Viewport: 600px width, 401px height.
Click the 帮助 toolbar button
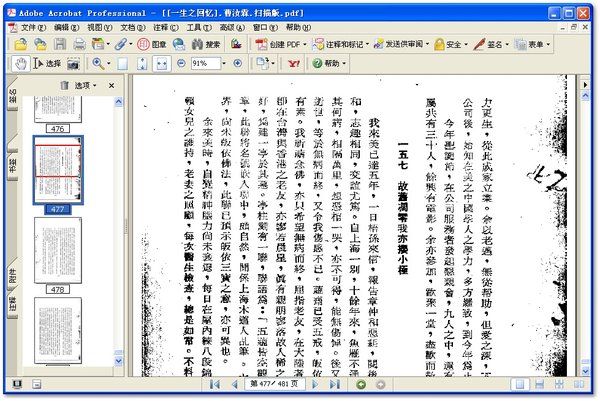coord(329,64)
